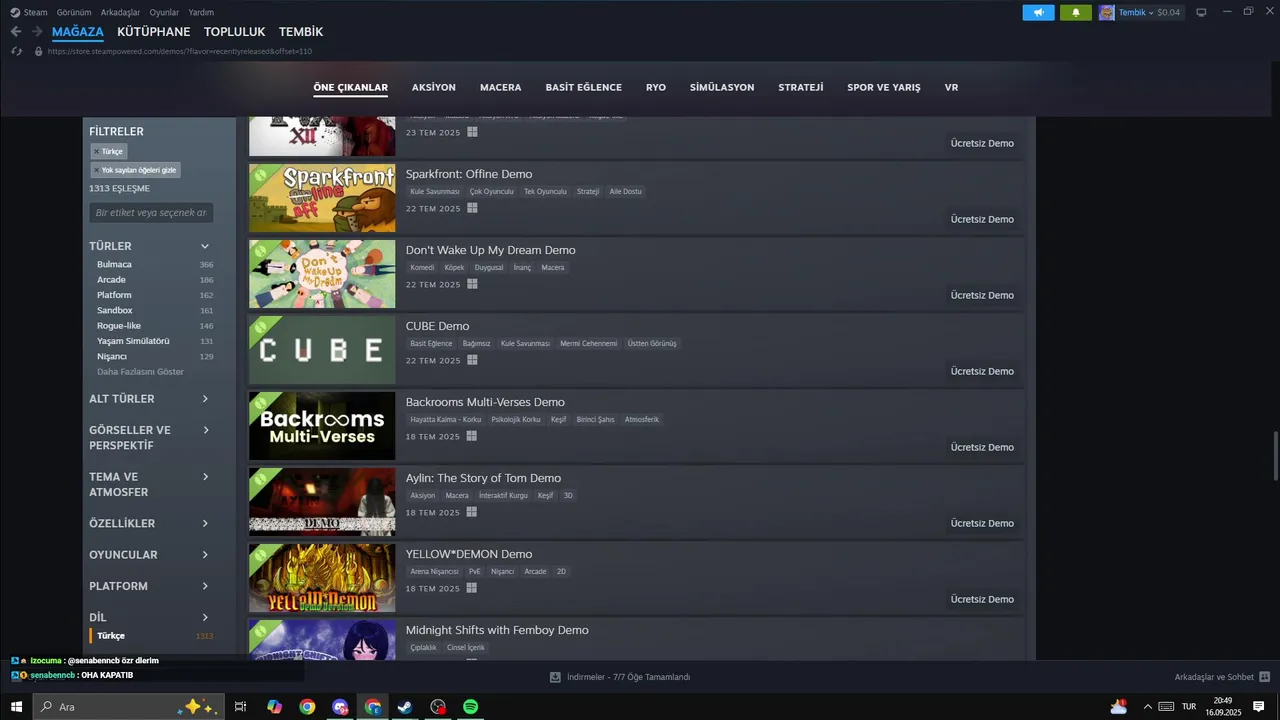Click the tag search input field
This screenshot has width=1280, height=720.
point(151,213)
